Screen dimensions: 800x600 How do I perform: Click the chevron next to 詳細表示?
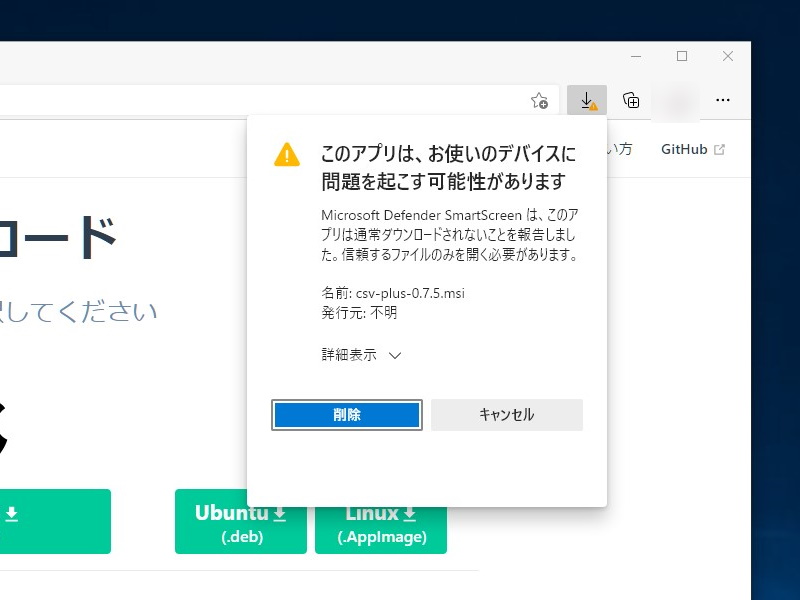(394, 355)
